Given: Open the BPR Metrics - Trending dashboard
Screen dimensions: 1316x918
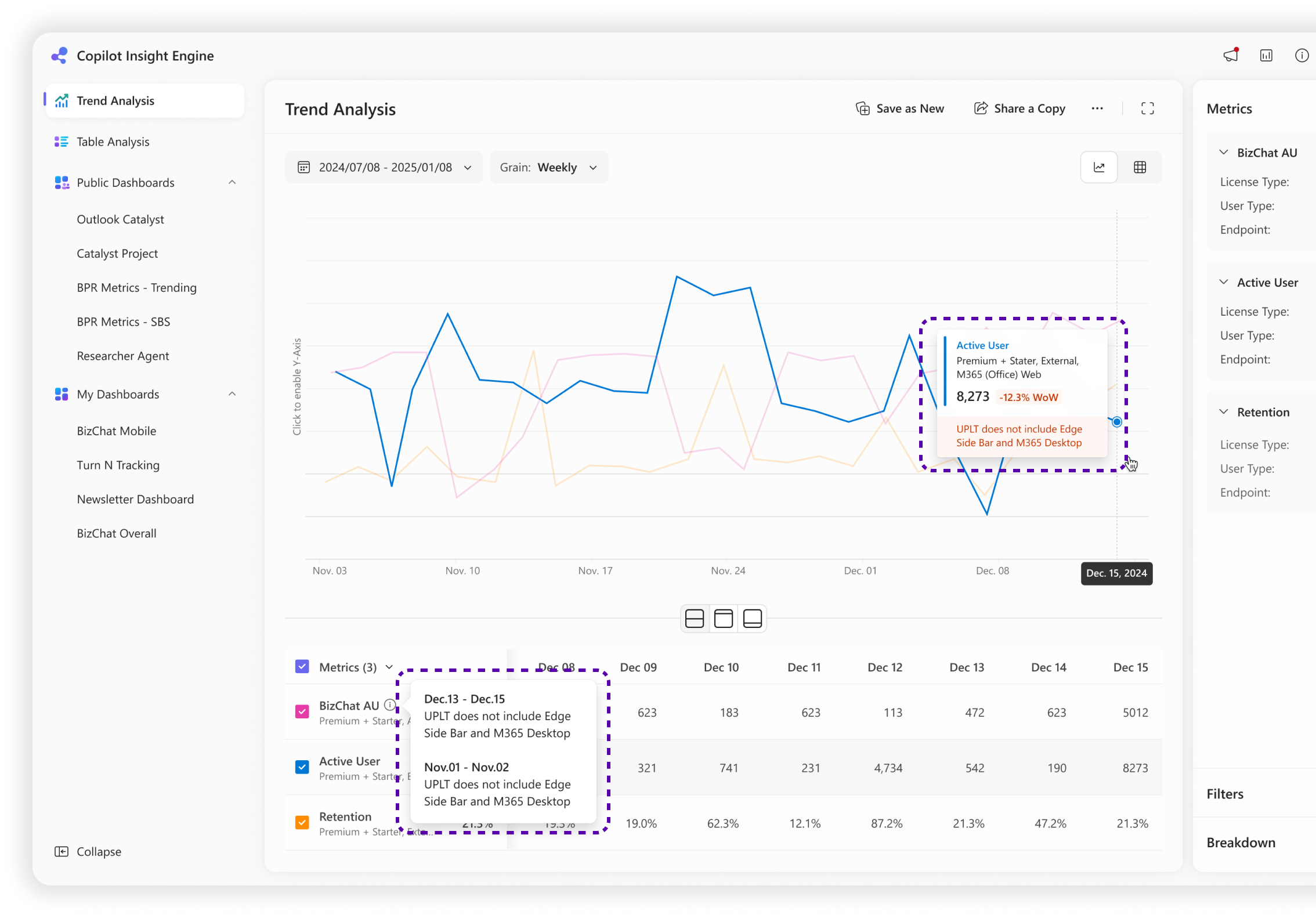Looking at the screenshot, I should (x=136, y=288).
